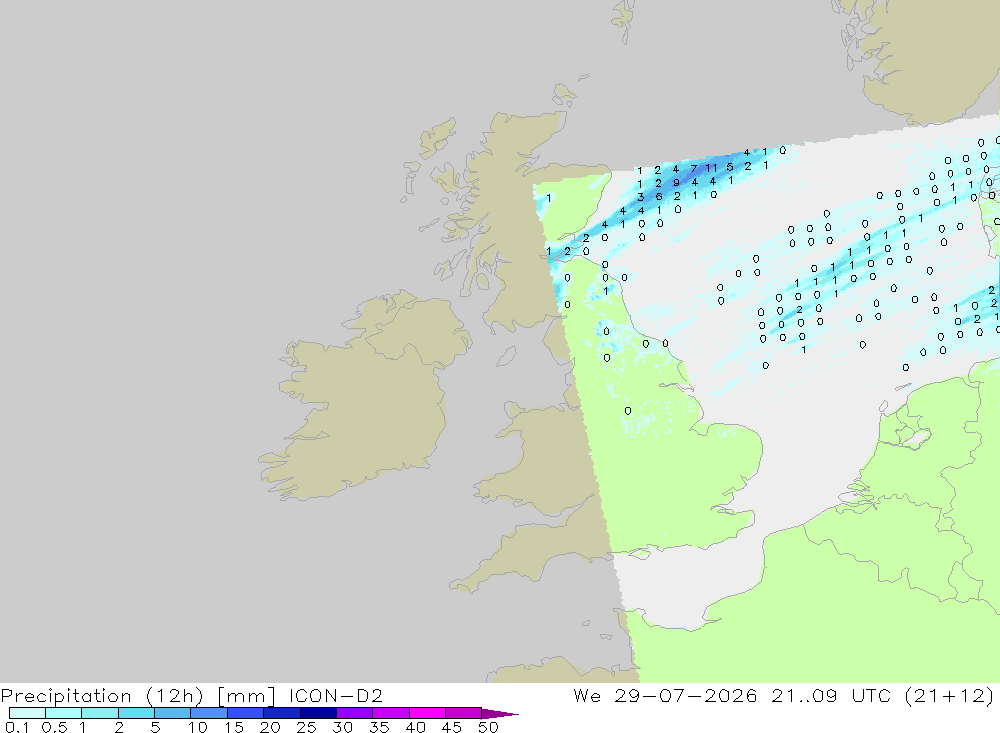Click the '0.1' legend scale label

[17, 727]
